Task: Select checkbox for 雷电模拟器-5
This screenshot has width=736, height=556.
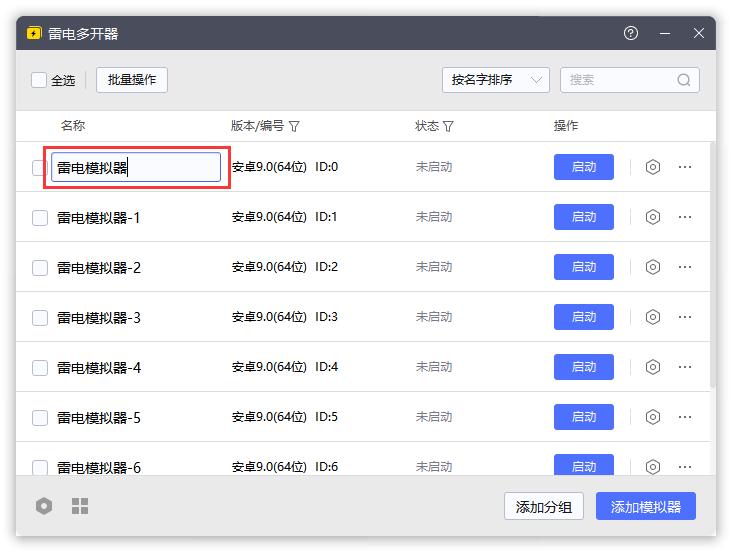Action: pyautogui.click(x=40, y=418)
